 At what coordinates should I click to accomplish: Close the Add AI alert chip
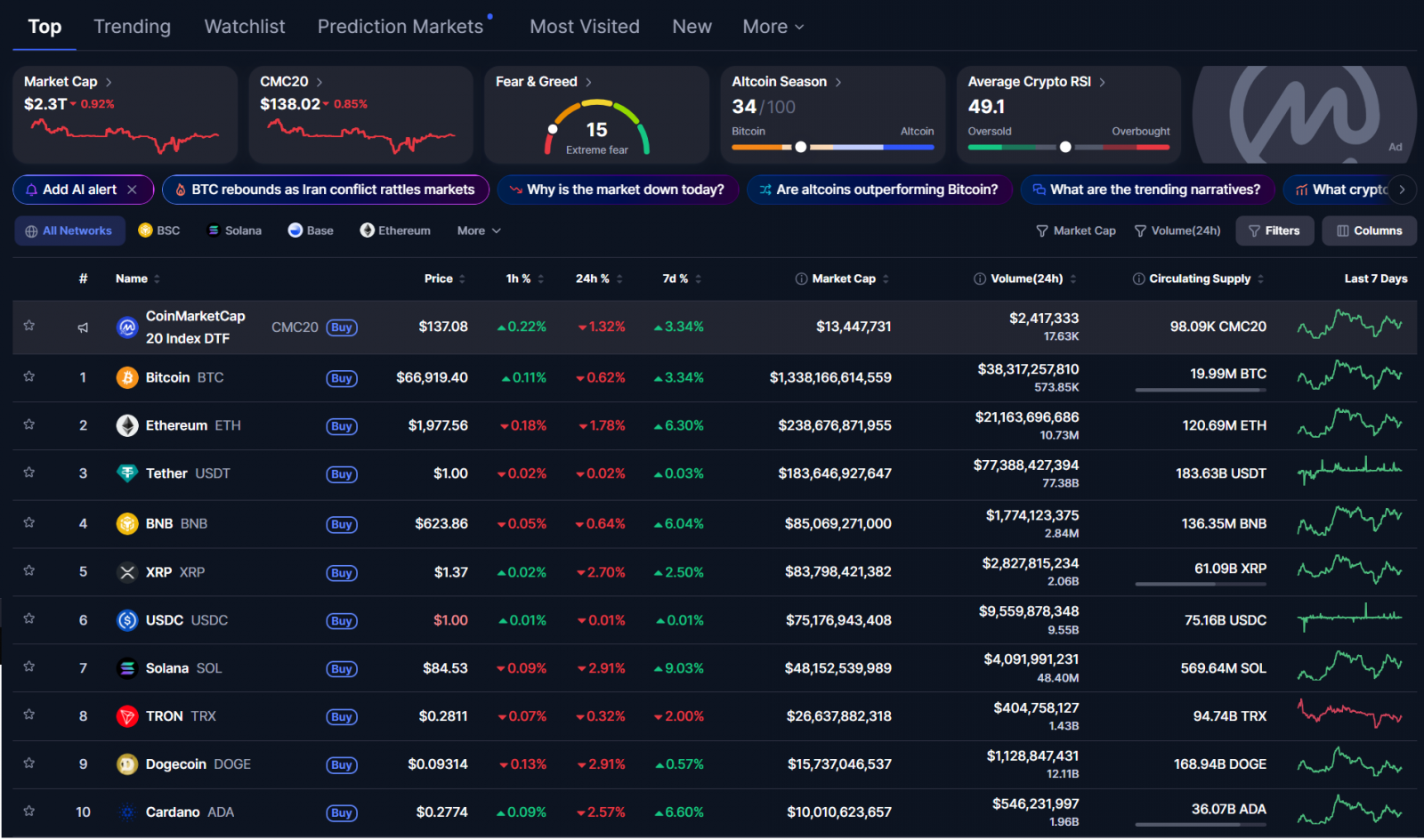point(133,190)
